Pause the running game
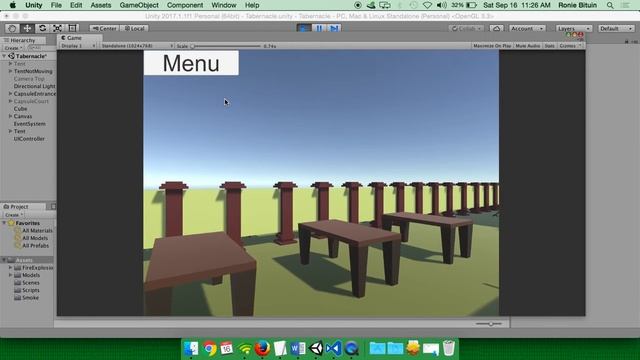 (319, 28)
